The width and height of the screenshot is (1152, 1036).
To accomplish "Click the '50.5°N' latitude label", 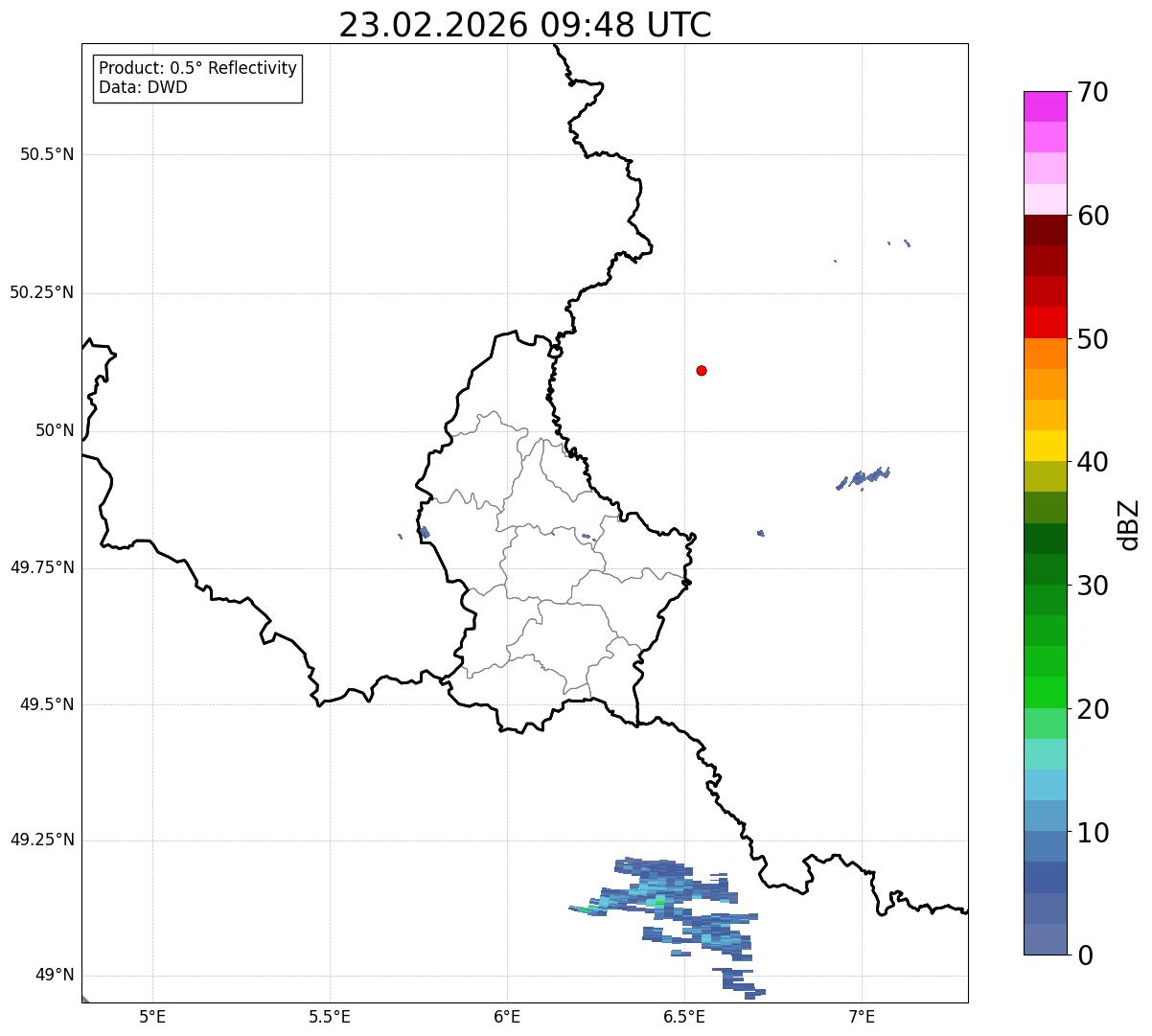I will pyautogui.click(x=47, y=154).
